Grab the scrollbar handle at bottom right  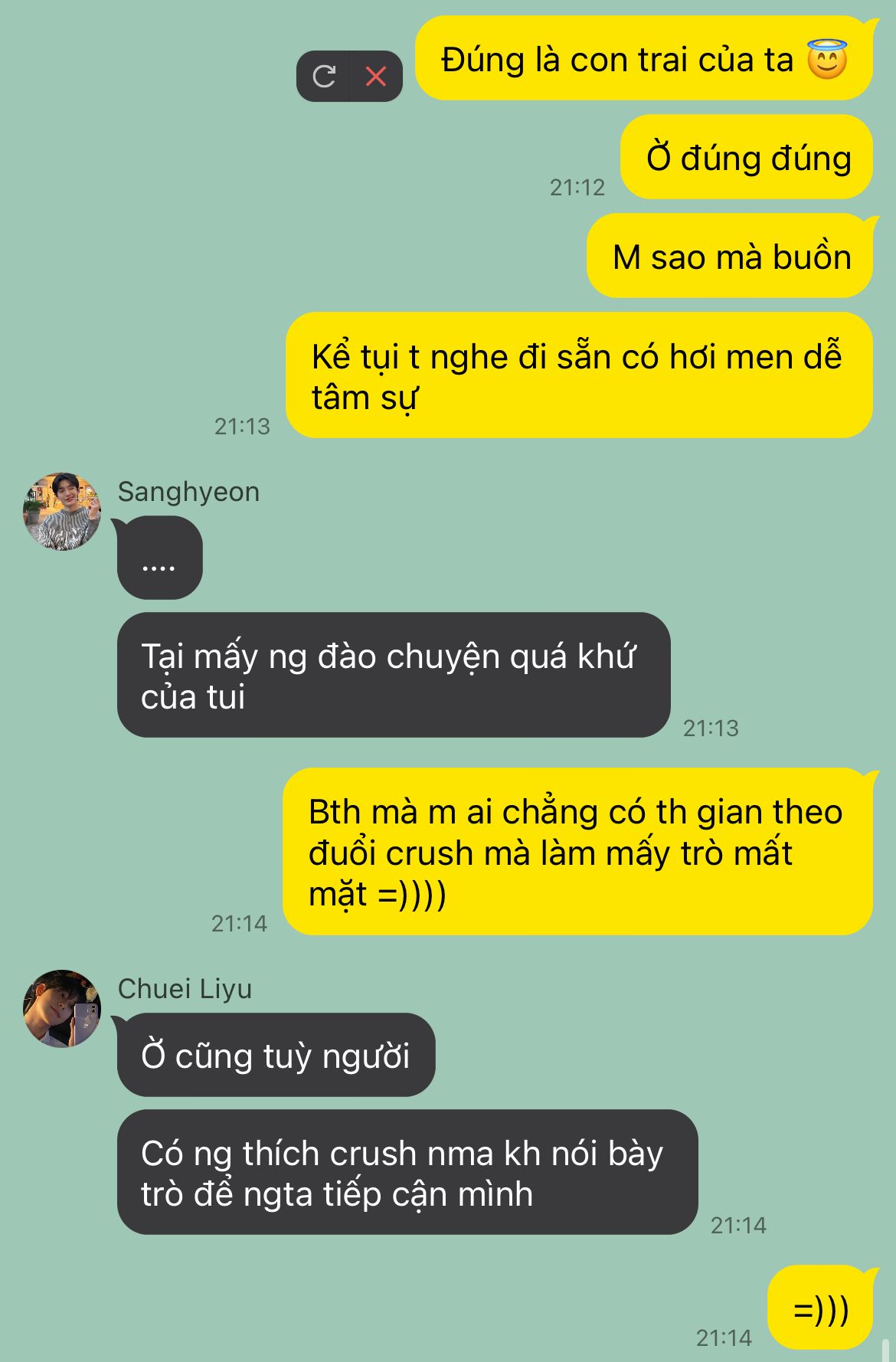[x=885, y=1350]
